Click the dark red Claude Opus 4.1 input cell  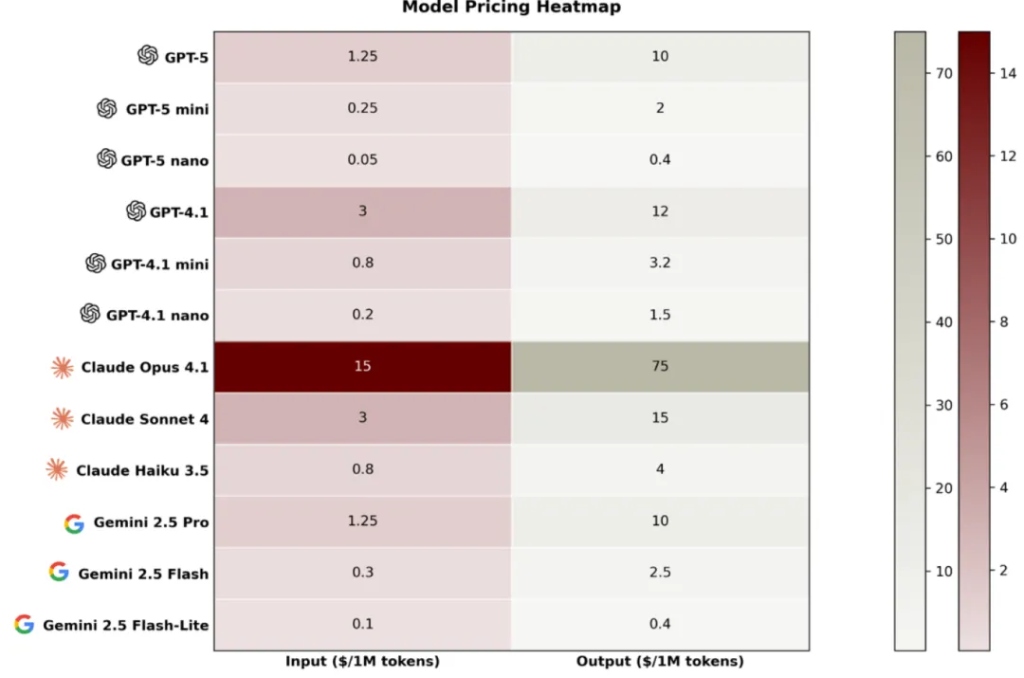click(362, 366)
